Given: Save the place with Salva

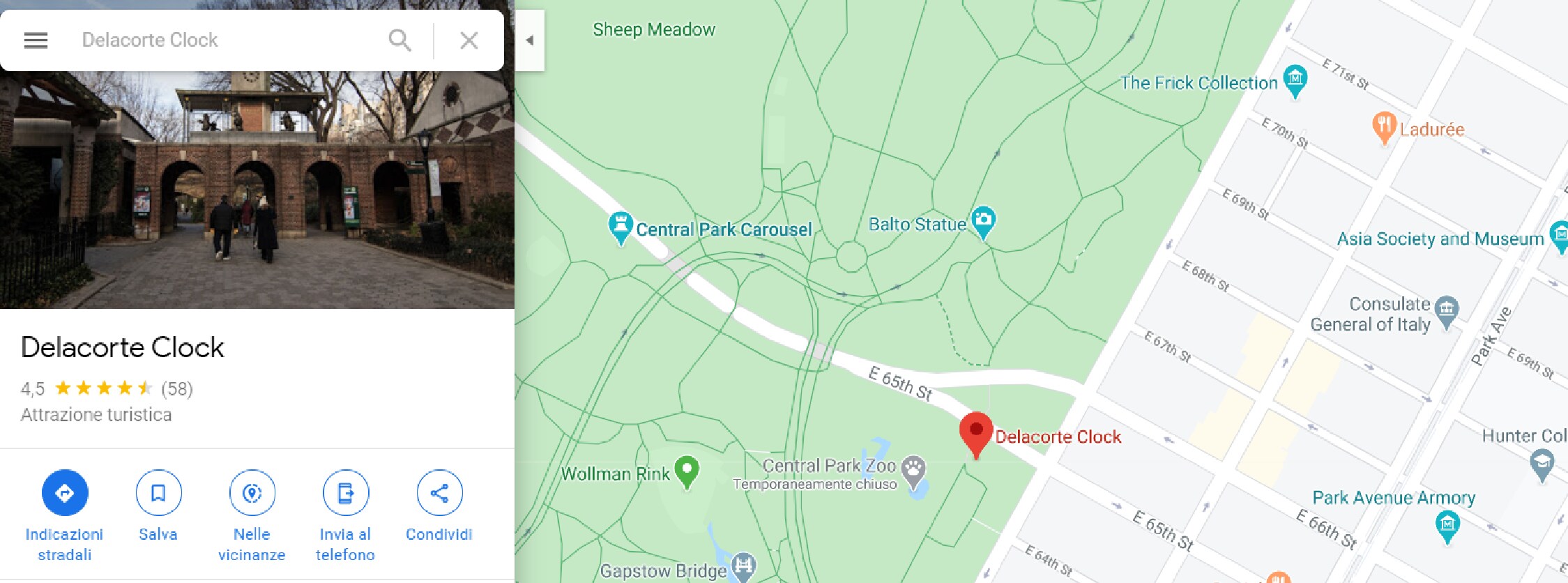Looking at the screenshot, I should (158, 493).
